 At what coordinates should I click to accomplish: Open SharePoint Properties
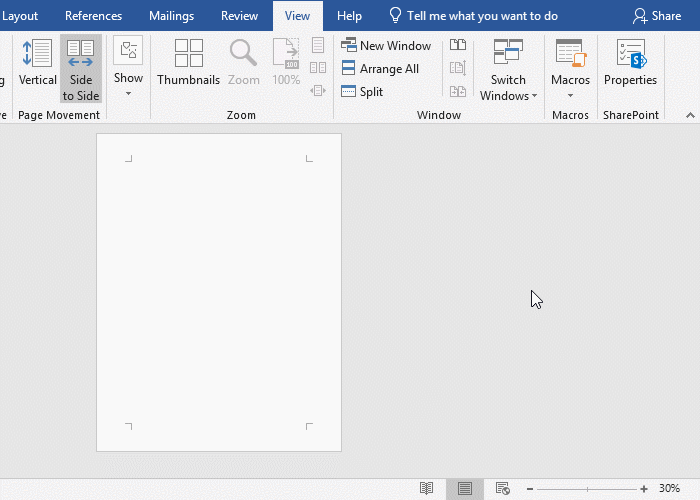point(630,64)
